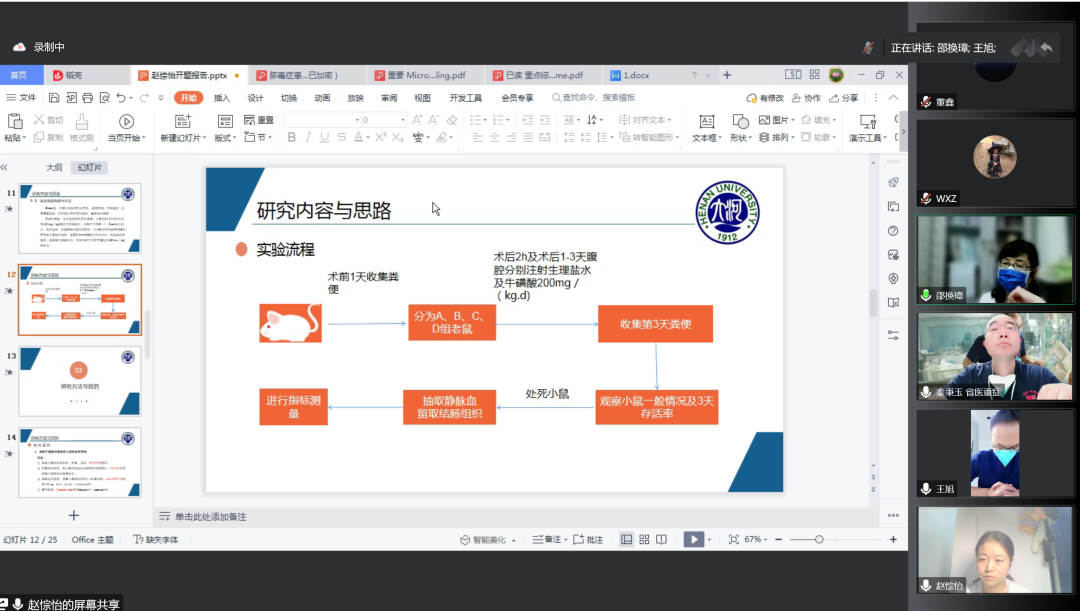Click the zoom slider in status bar

pos(819,539)
